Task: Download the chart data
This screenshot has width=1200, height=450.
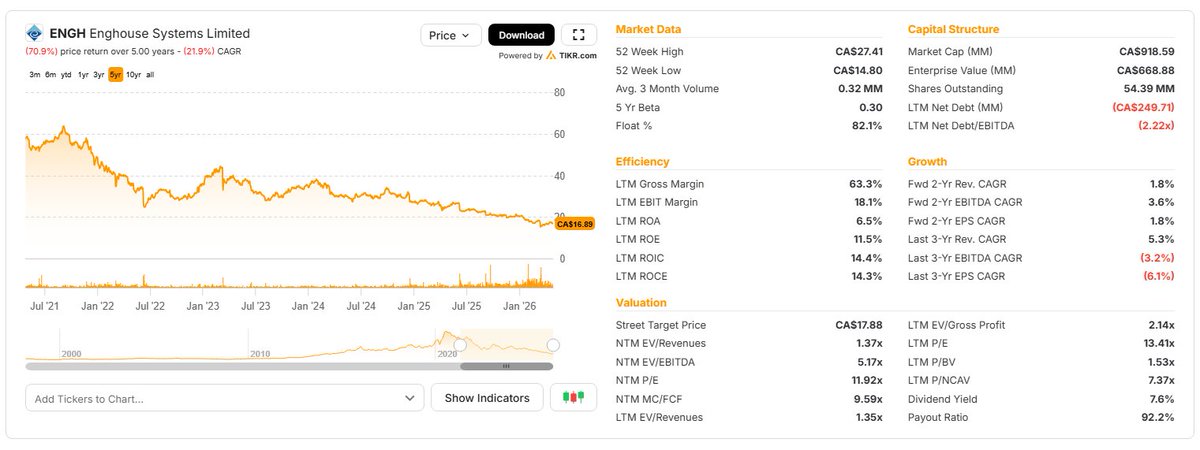Action: point(521,35)
